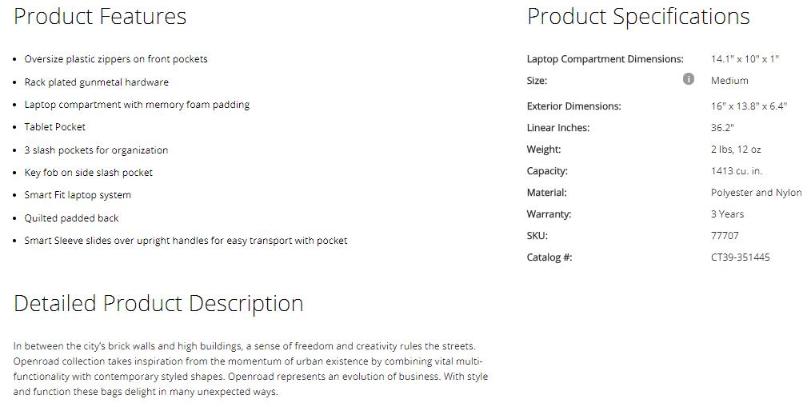
Task: Click the 'Tablet Pocket' feature line
Action: click(x=55, y=127)
